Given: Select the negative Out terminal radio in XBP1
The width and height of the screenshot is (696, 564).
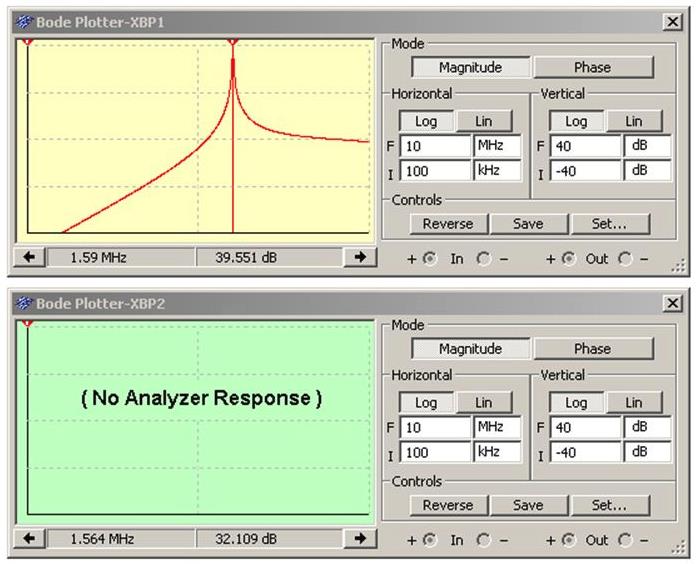Looking at the screenshot, I should click(626, 259).
